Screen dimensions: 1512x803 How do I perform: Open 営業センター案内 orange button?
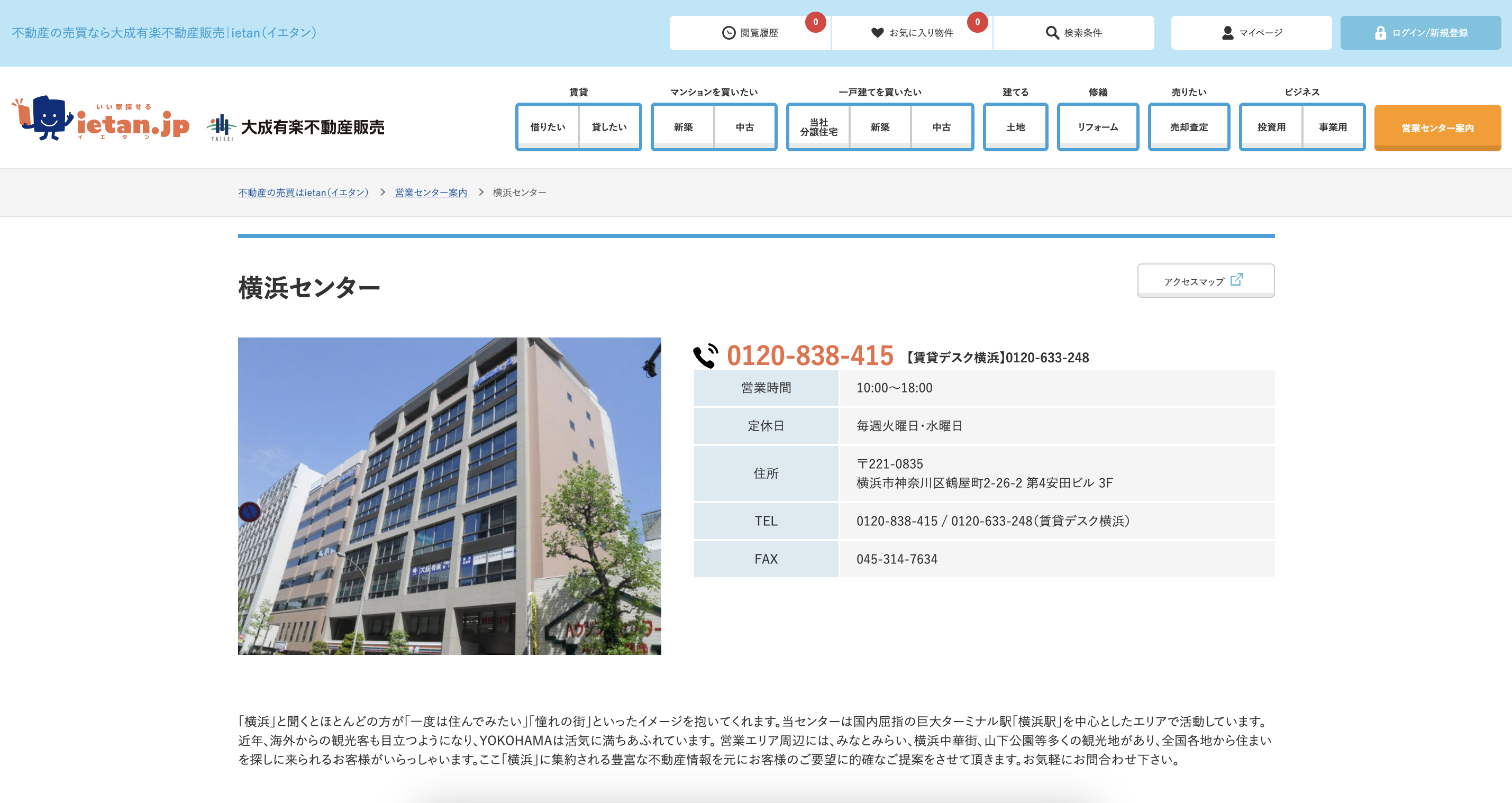[x=1437, y=127]
